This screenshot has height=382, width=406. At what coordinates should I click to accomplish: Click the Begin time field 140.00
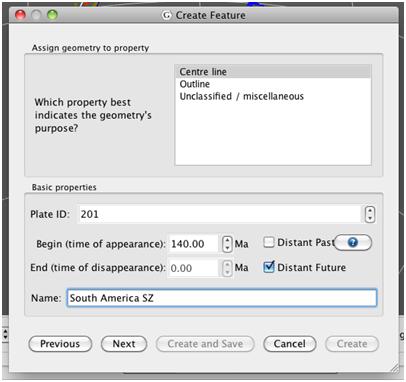[194, 244]
